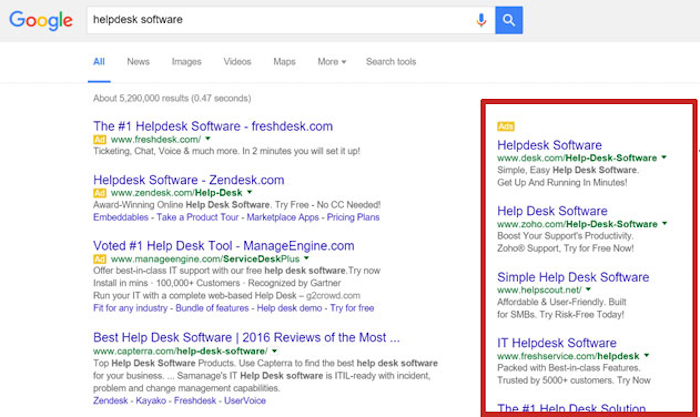This screenshot has height=417, width=700.
Task: Click 'Ticketing, Chat, Voice & much more' description
Action: coord(227,151)
